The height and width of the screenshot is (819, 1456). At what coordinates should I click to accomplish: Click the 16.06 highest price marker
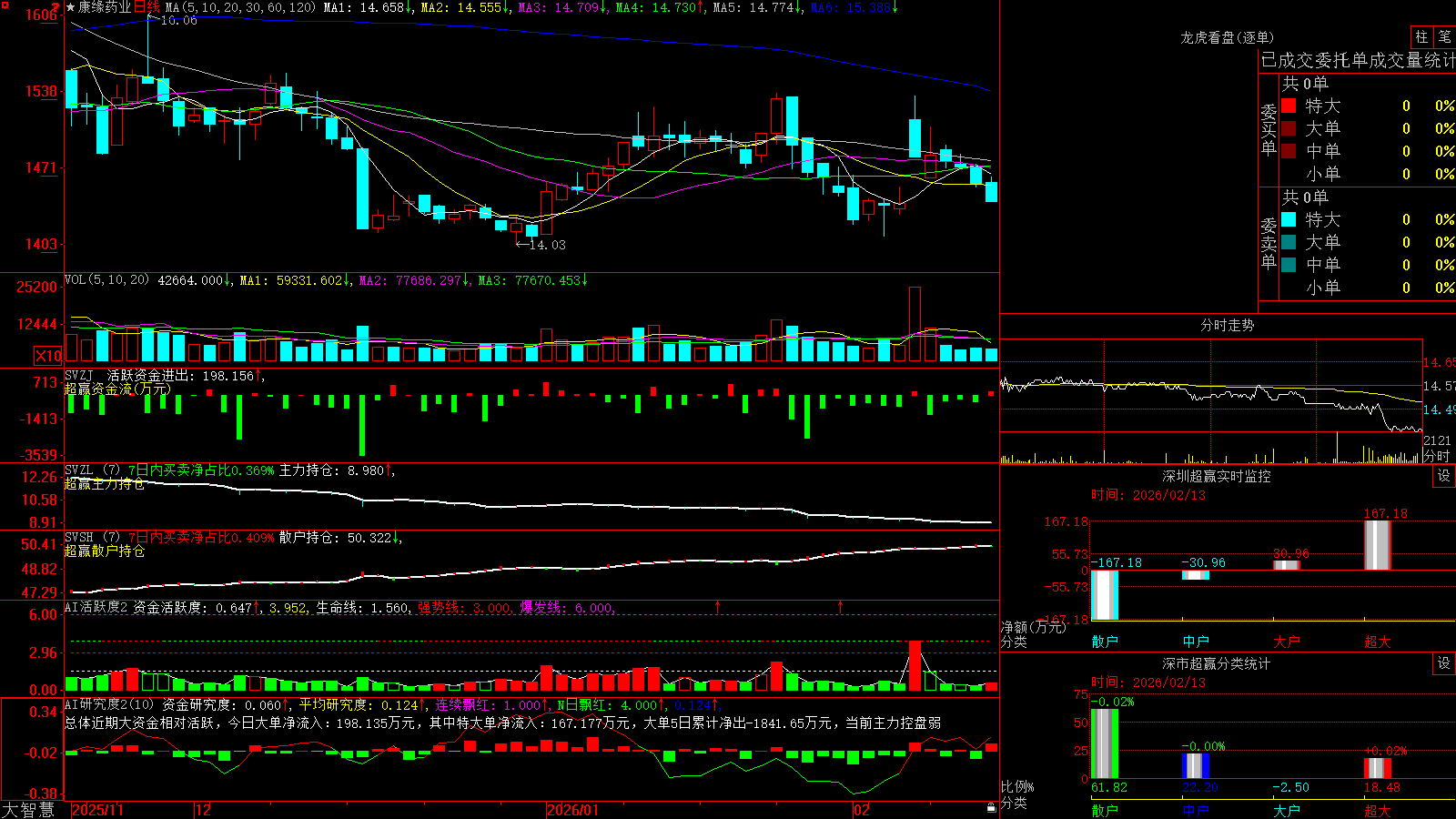pos(173,20)
